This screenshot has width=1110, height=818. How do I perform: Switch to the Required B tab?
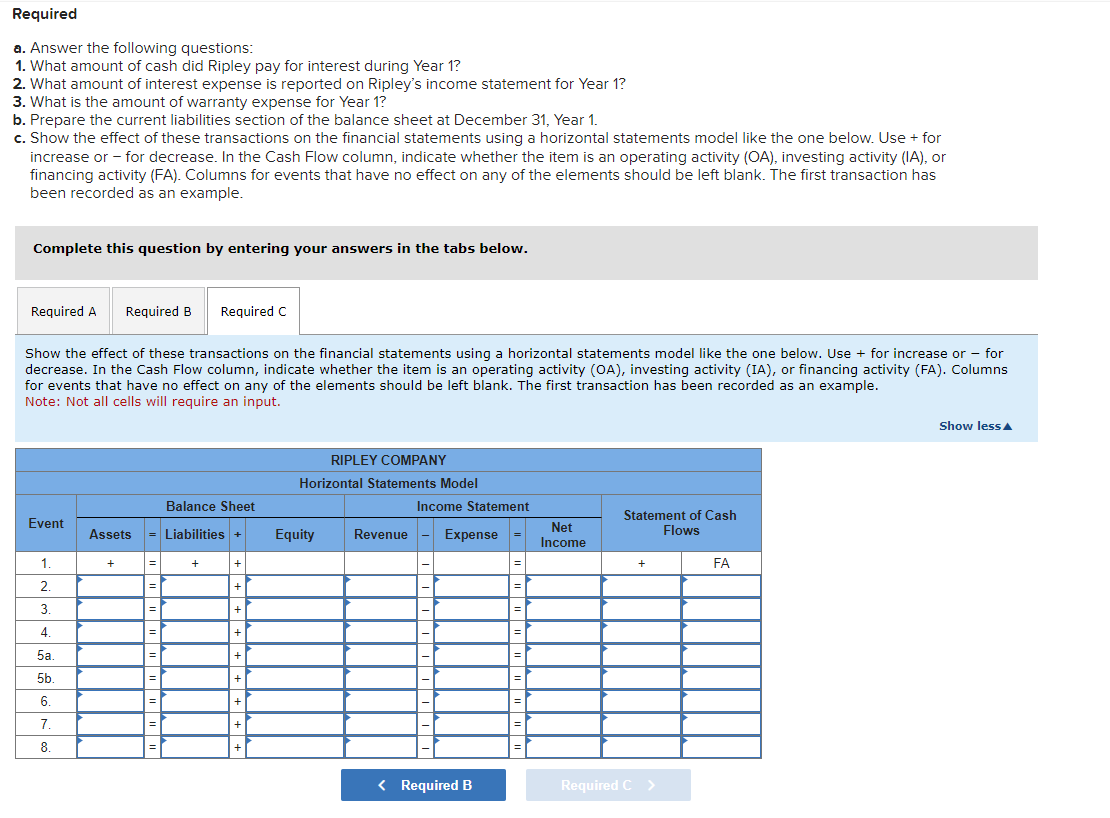click(159, 311)
